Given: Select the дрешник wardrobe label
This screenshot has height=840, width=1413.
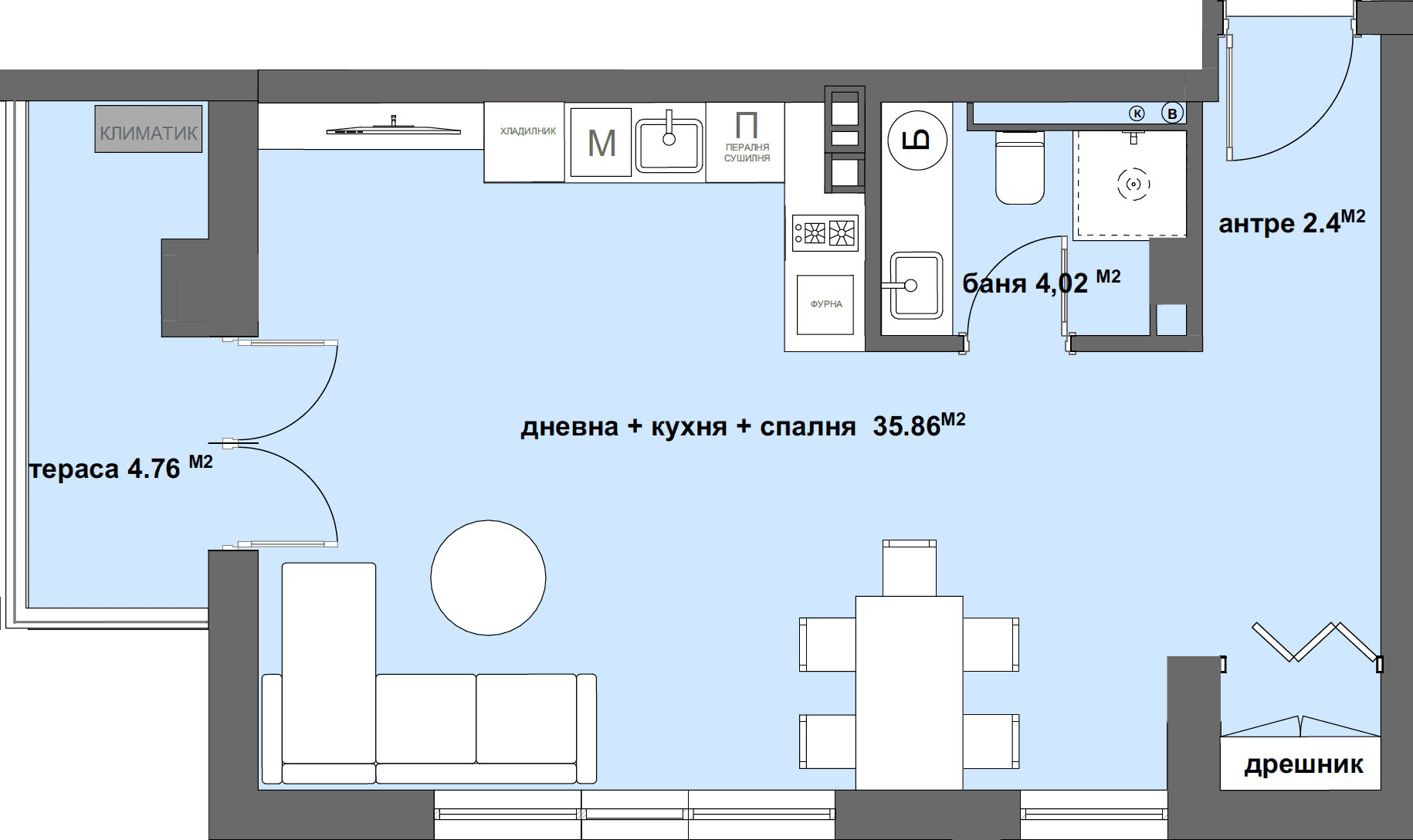Looking at the screenshot, I should click(1303, 764).
